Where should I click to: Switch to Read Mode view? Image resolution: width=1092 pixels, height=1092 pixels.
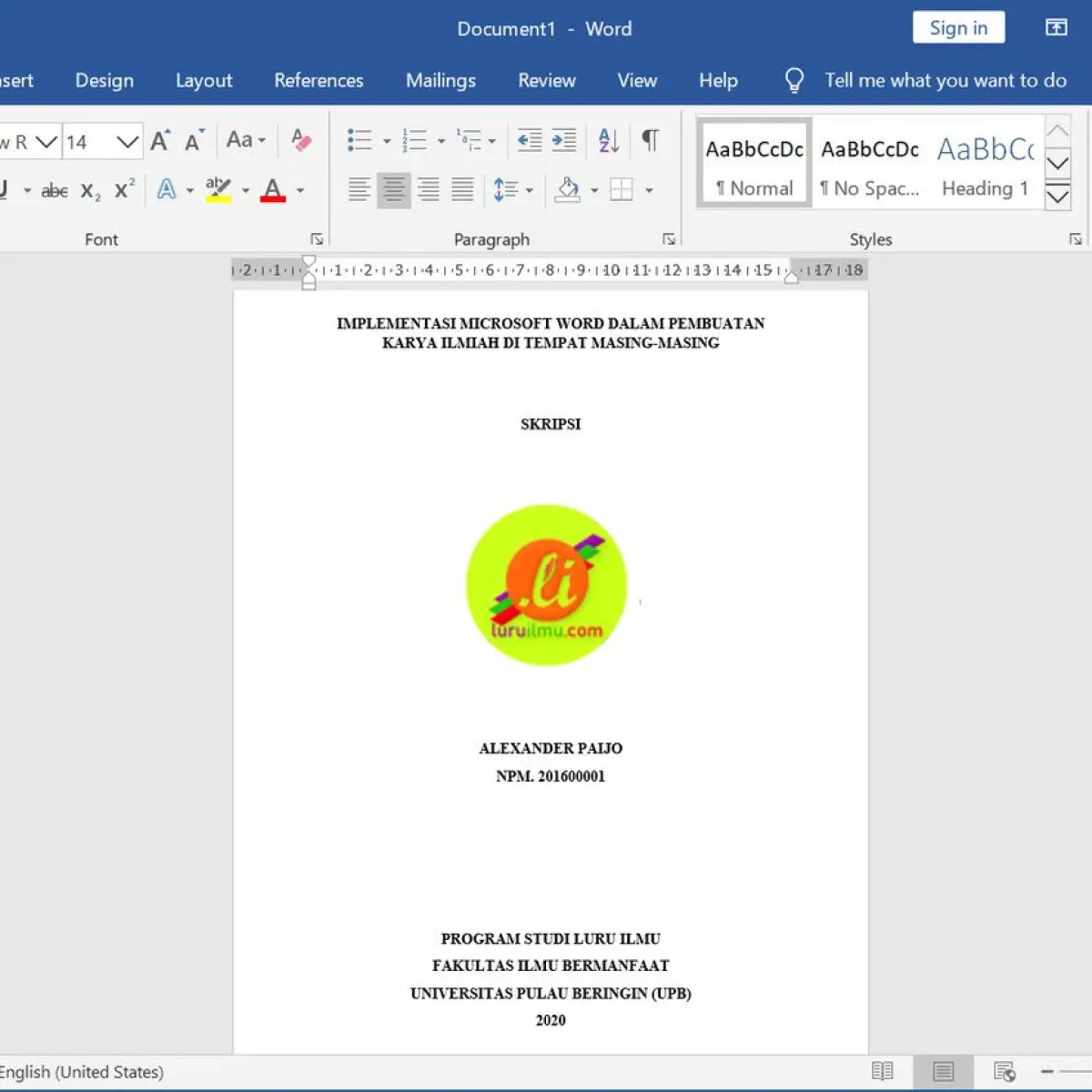[x=882, y=1071]
